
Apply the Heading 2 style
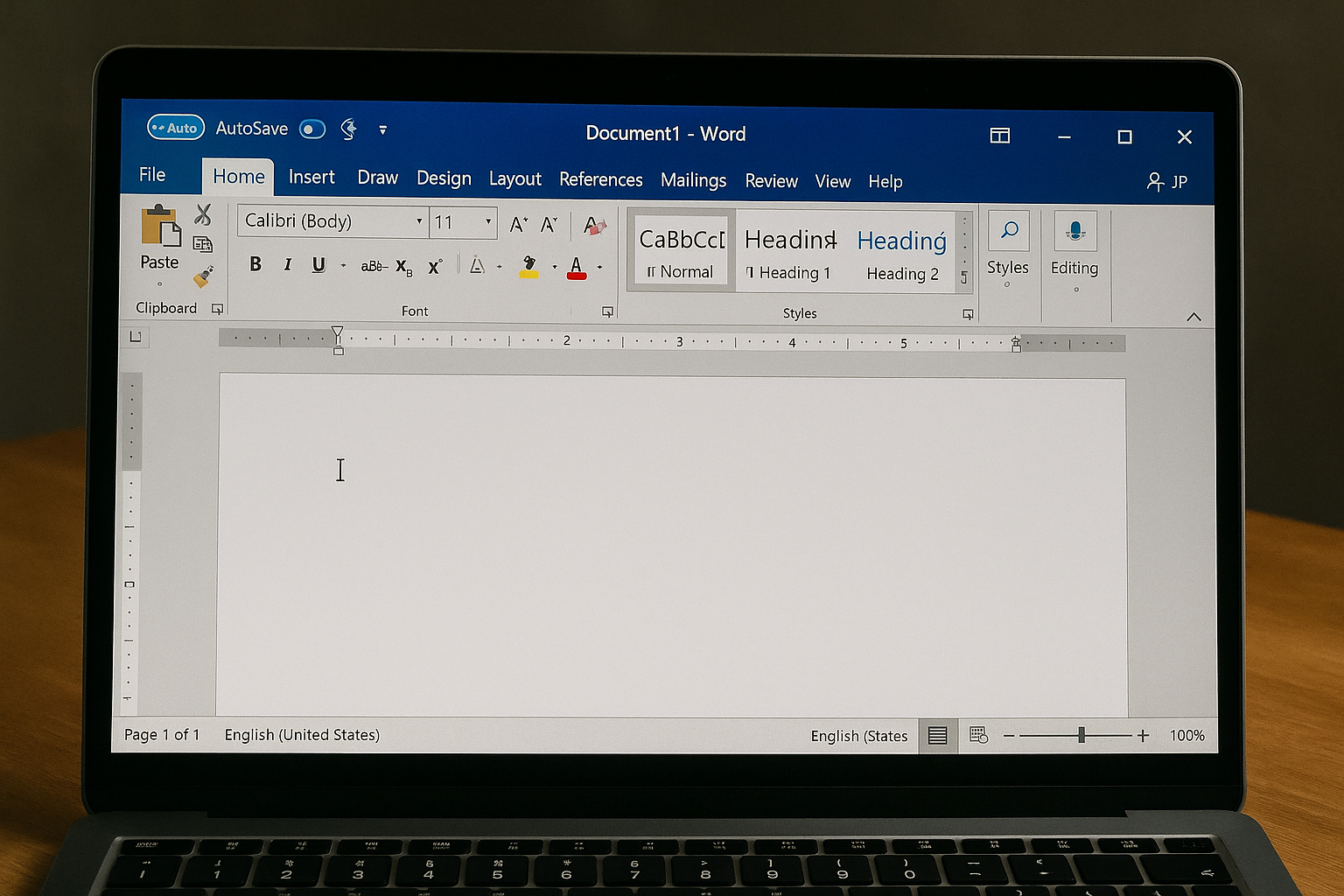(x=902, y=254)
